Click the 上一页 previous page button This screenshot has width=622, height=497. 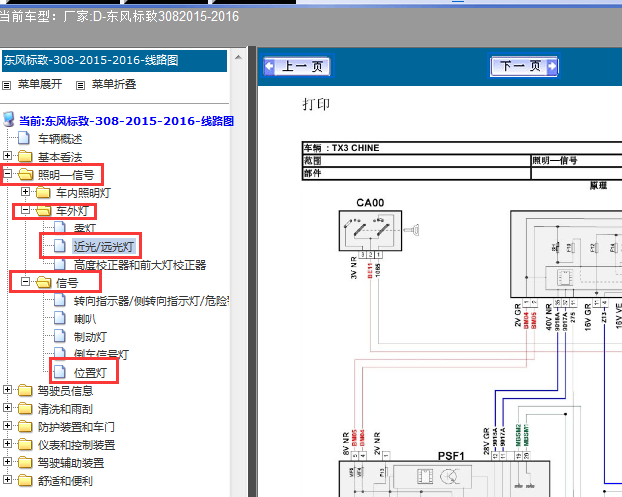pos(297,66)
